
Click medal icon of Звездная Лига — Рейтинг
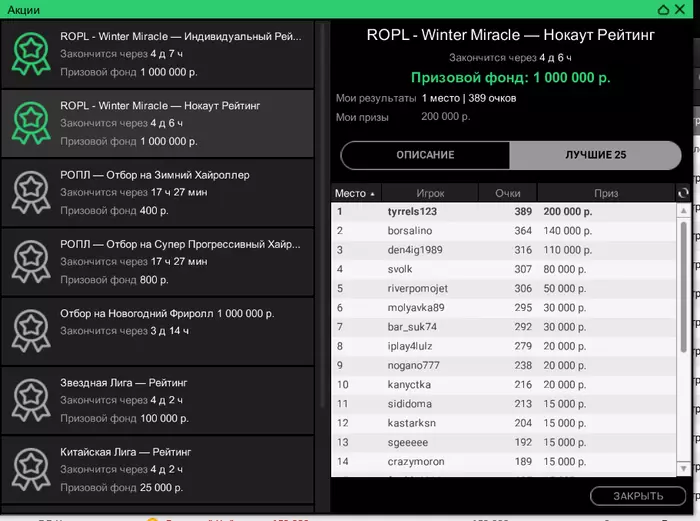[x=31, y=400]
